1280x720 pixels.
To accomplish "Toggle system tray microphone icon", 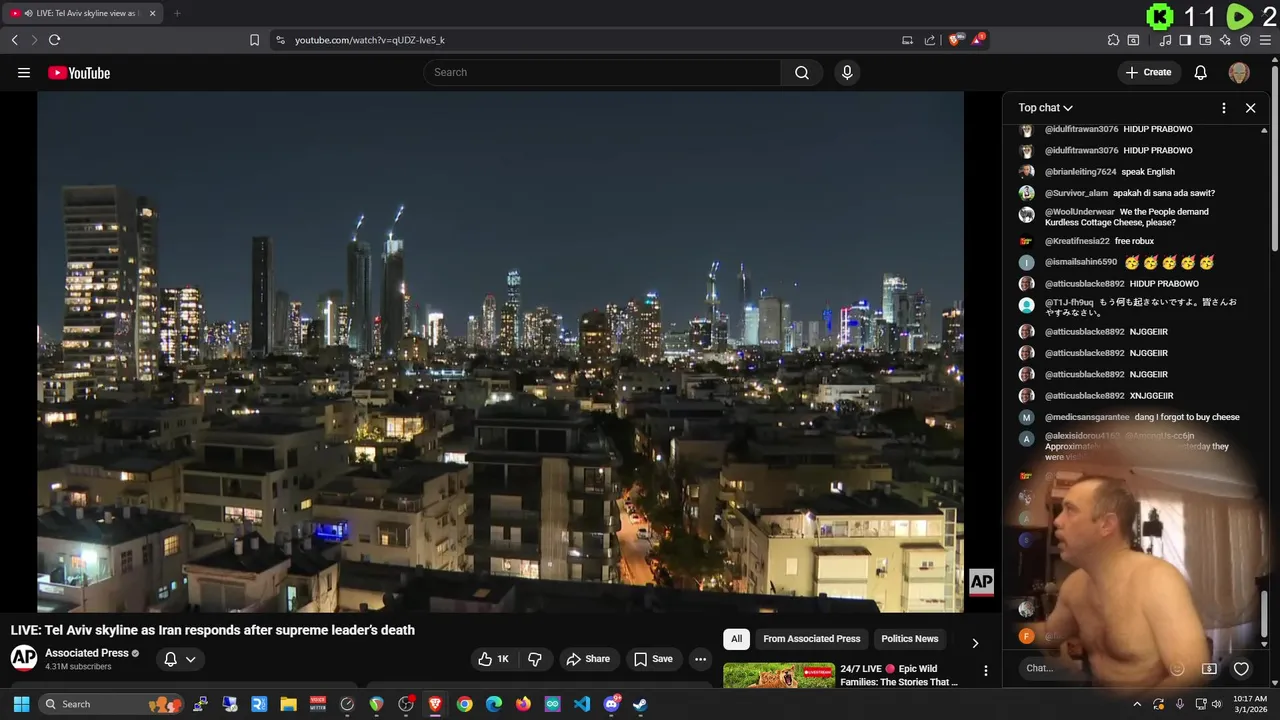I will coord(1180,704).
